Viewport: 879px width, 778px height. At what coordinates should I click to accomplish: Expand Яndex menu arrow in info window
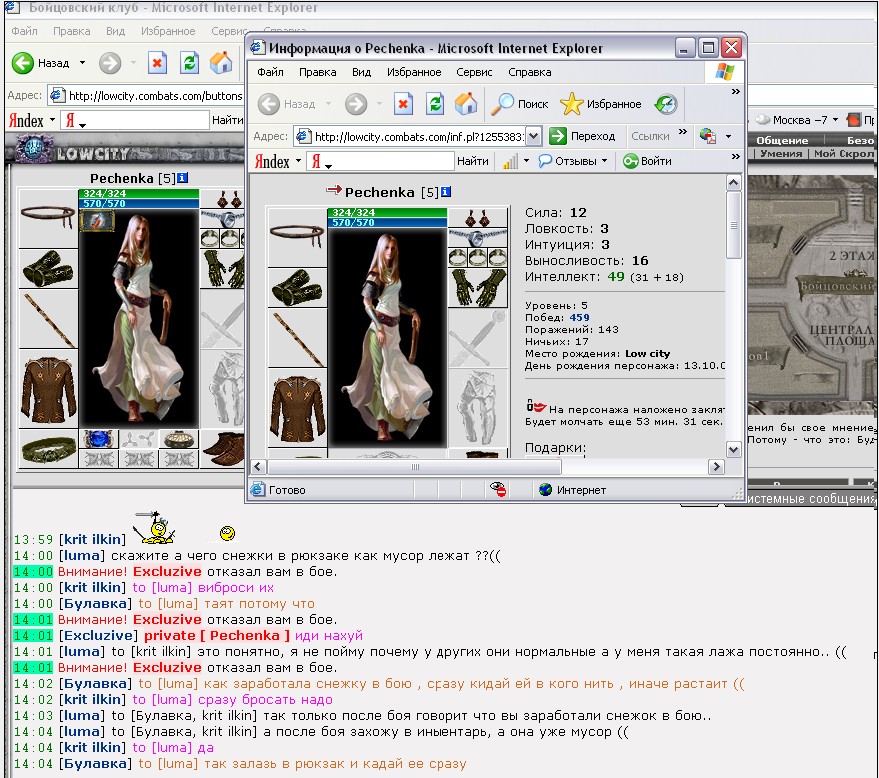click(298, 161)
